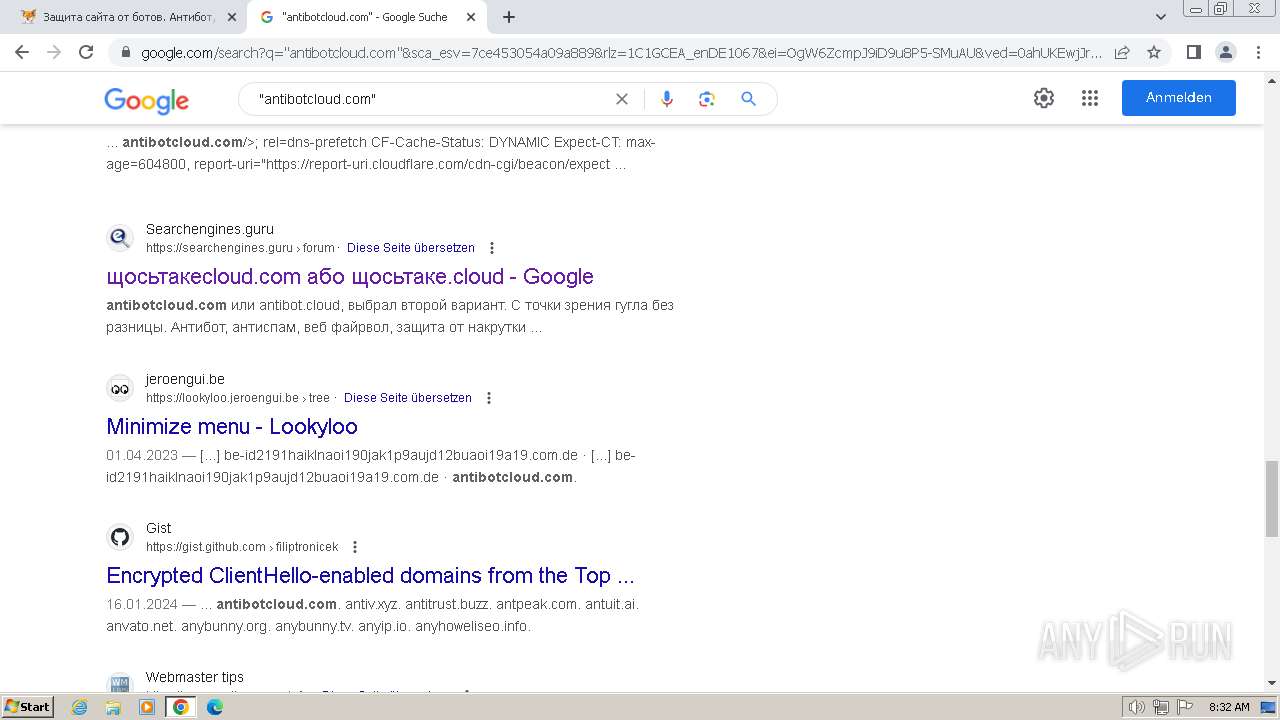Bookmark this page with the star icon
This screenshot has width=1280, height=720.
point(1154,52)
